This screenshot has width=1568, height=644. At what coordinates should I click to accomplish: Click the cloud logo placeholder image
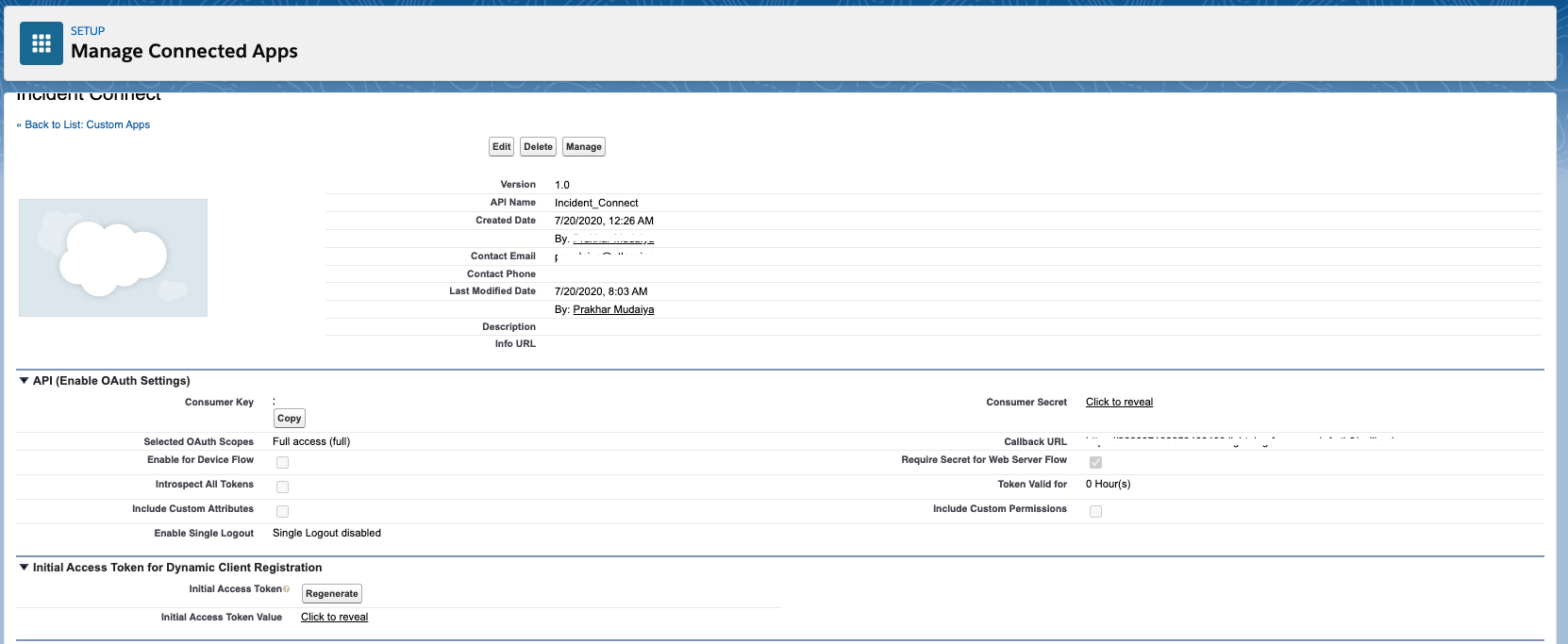pos(113,257)
